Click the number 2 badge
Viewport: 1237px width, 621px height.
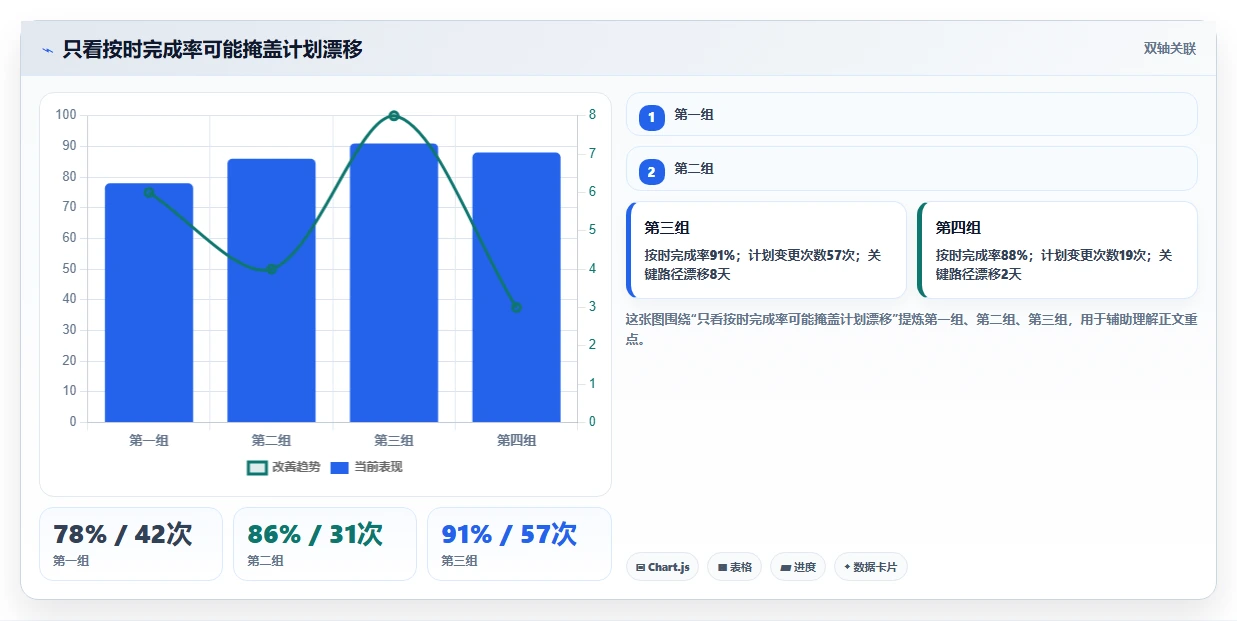(x=652, y=172)
